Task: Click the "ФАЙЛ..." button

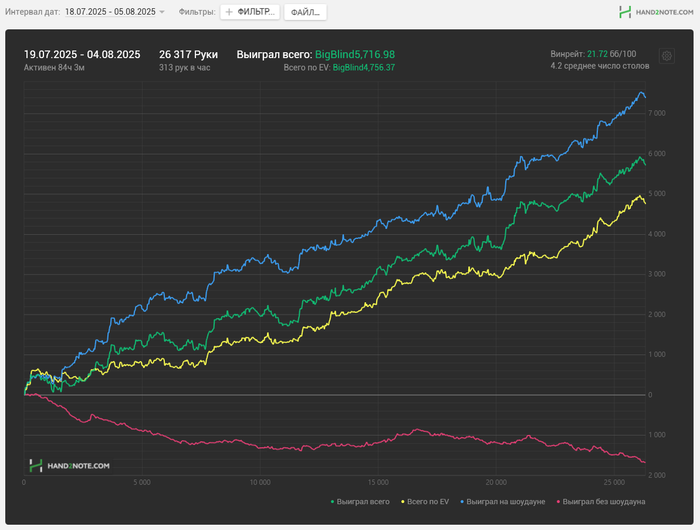Action: [x=305, y=12]
